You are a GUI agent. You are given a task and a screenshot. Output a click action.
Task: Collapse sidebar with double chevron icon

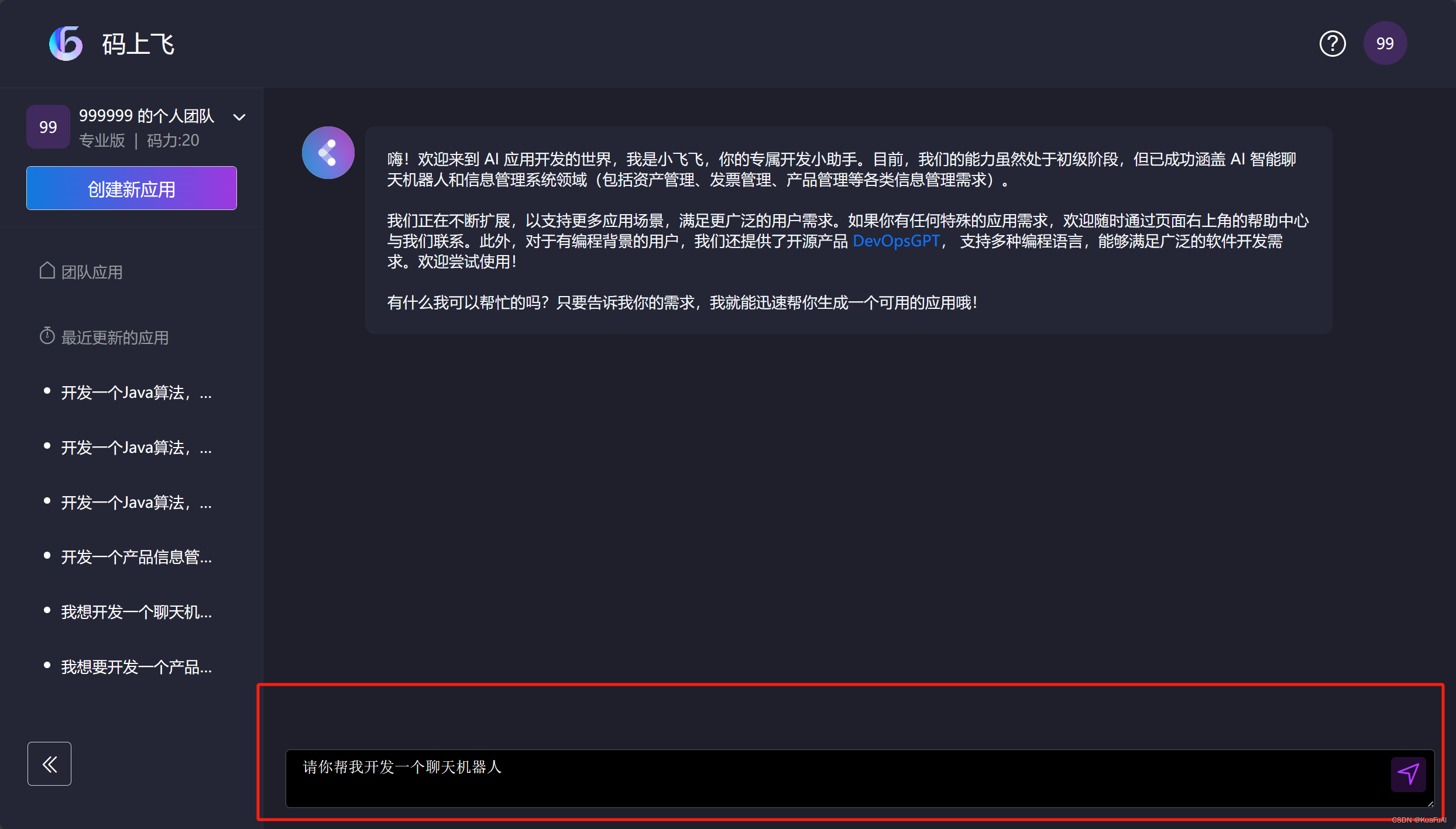click(x=49, y=763)
